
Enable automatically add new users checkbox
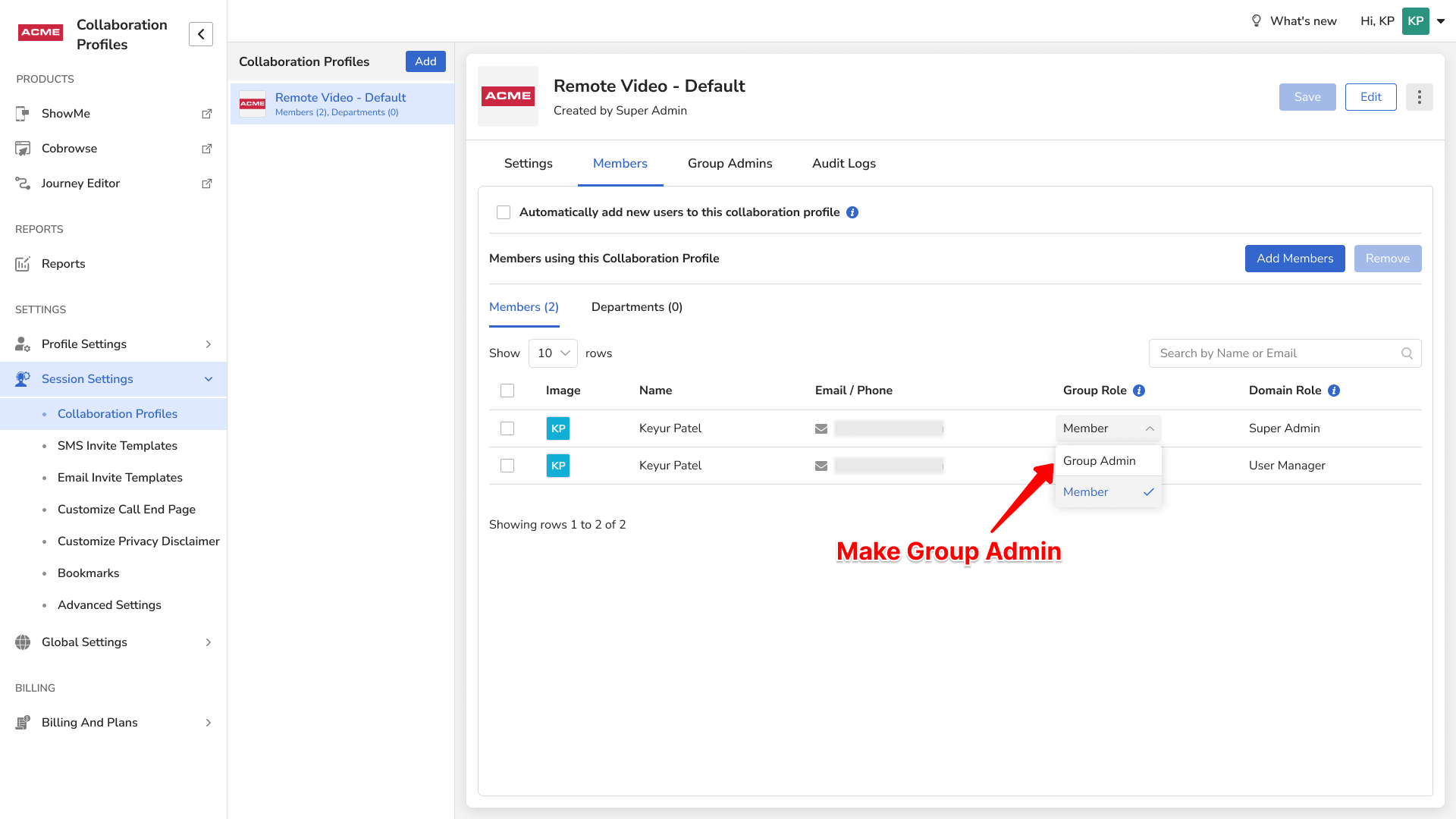[x=504, y=212]
